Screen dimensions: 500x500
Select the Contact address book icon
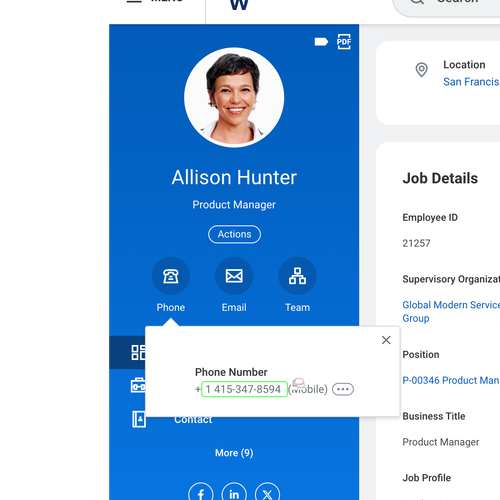139,419
